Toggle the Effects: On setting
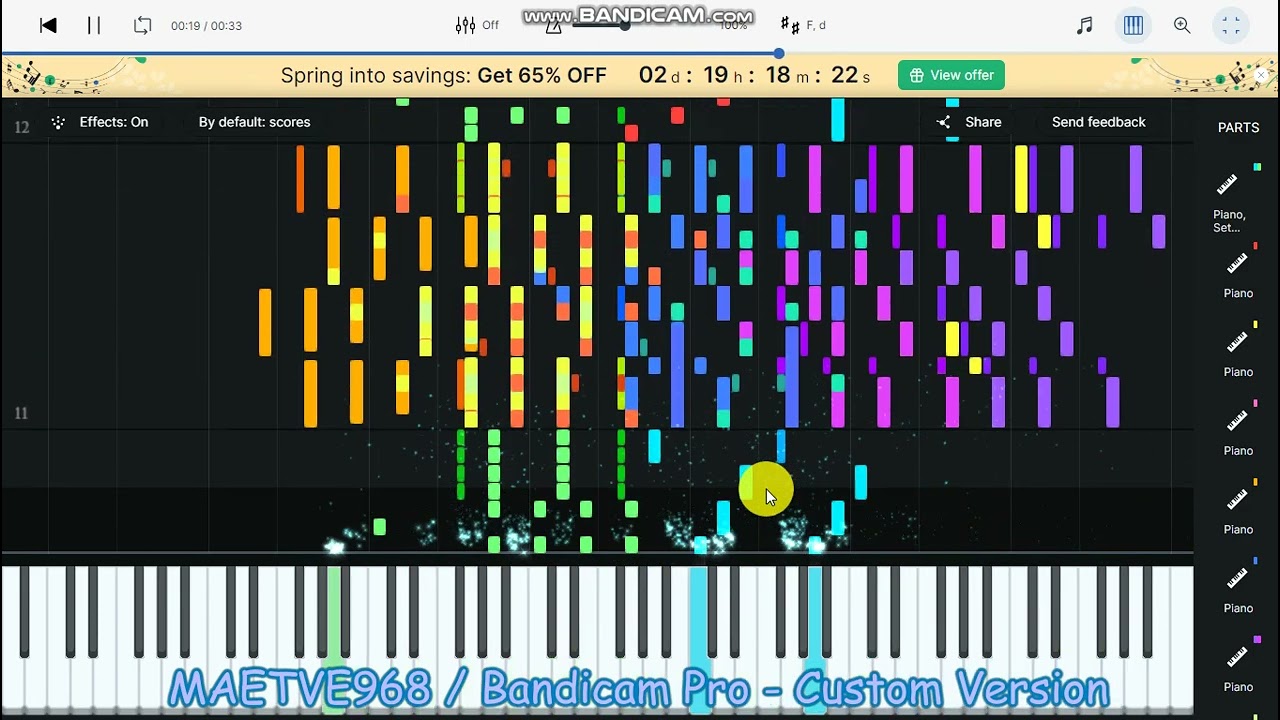 tap(100, 122)
